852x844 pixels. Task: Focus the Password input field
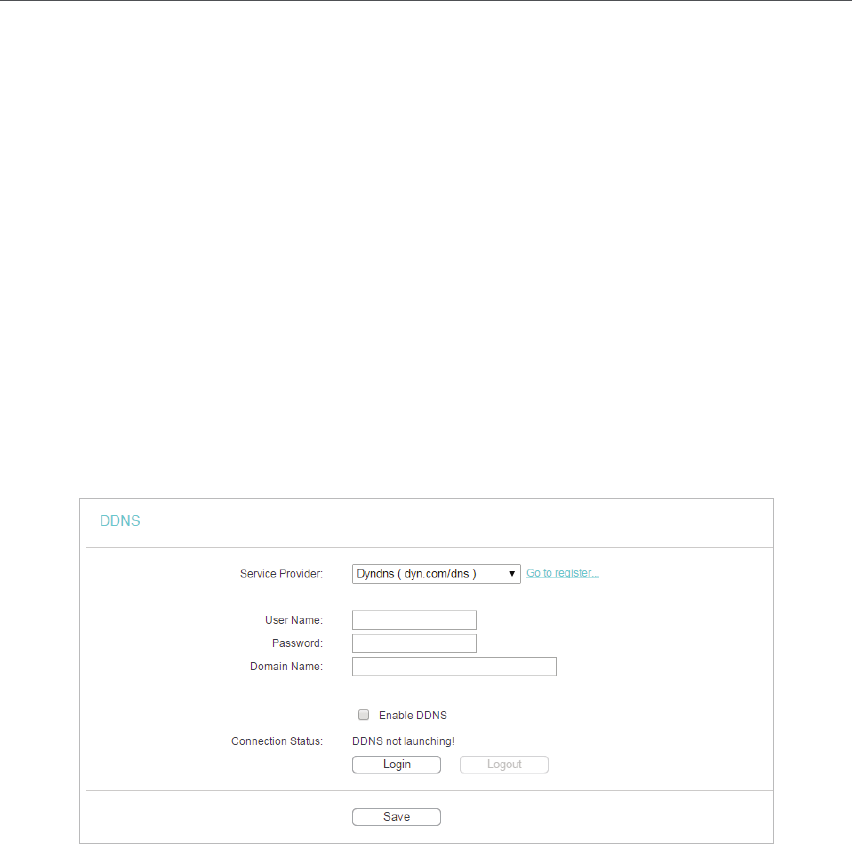click(x=414, y=643)
